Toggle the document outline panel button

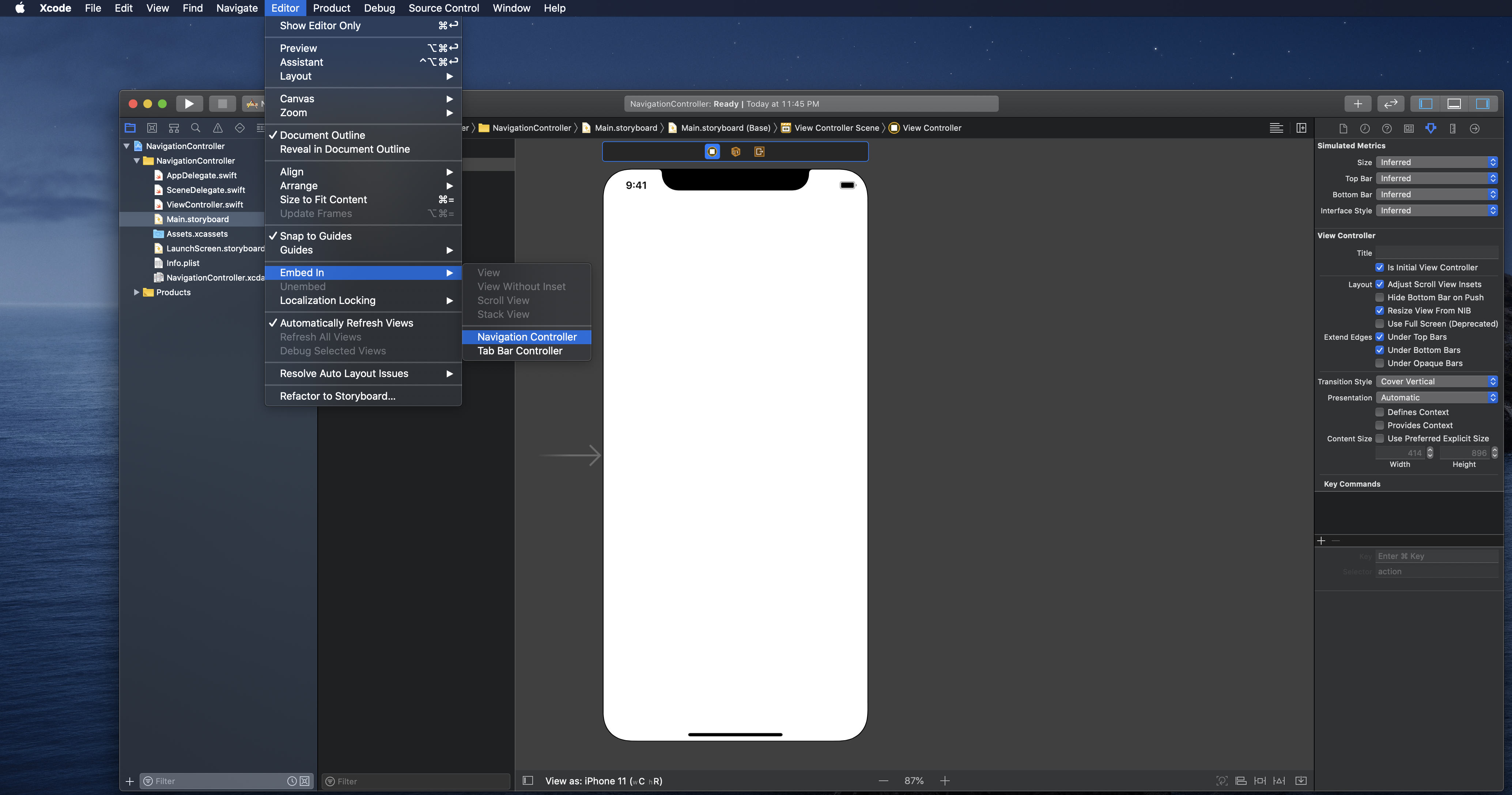(528, 780)
